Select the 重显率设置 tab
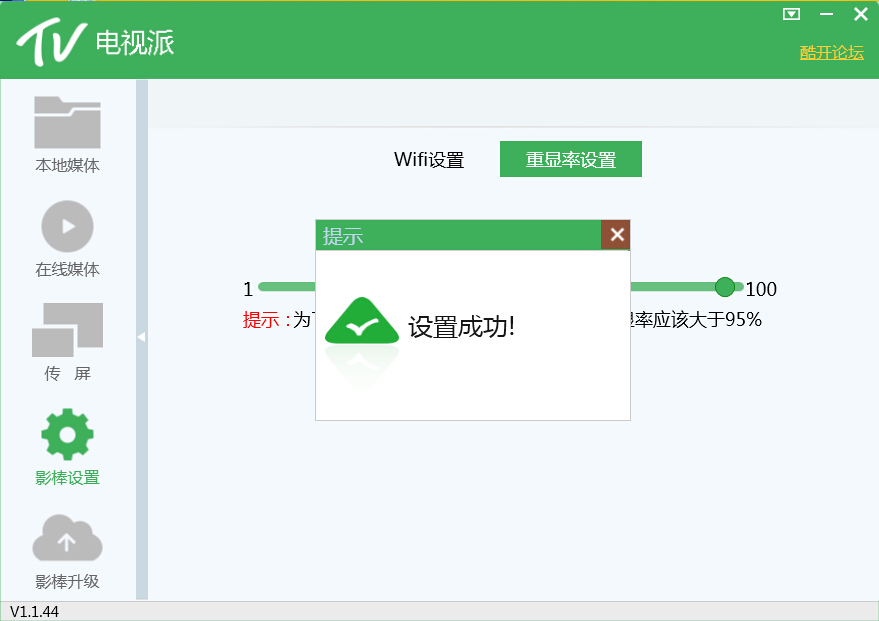Viewport: 879px width, 621px height. [570, 158]
